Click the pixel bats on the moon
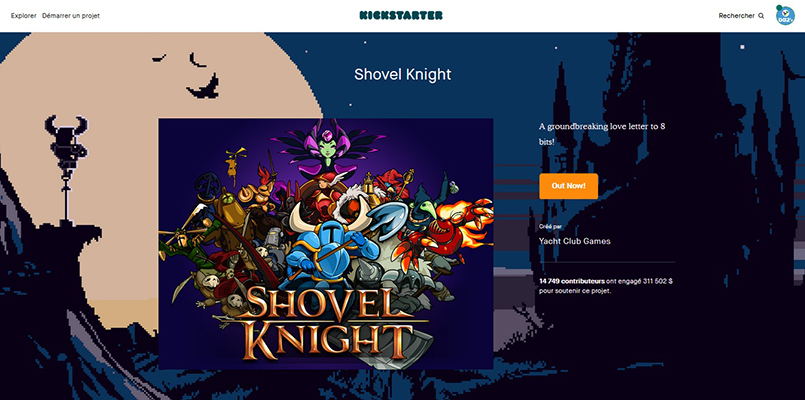 [190, 74]
